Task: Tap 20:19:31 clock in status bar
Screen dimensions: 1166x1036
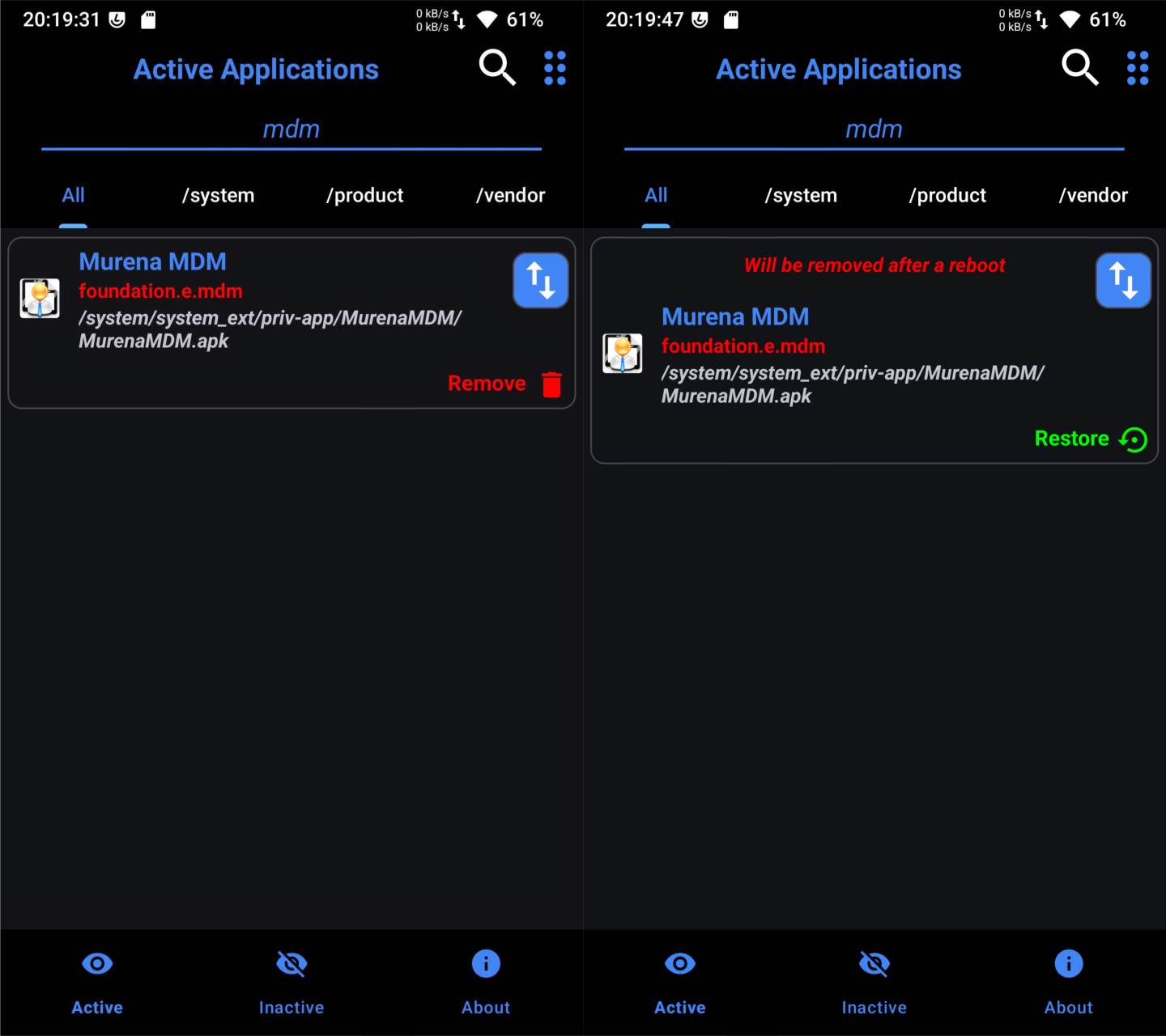Action: [x=62, y=19]
